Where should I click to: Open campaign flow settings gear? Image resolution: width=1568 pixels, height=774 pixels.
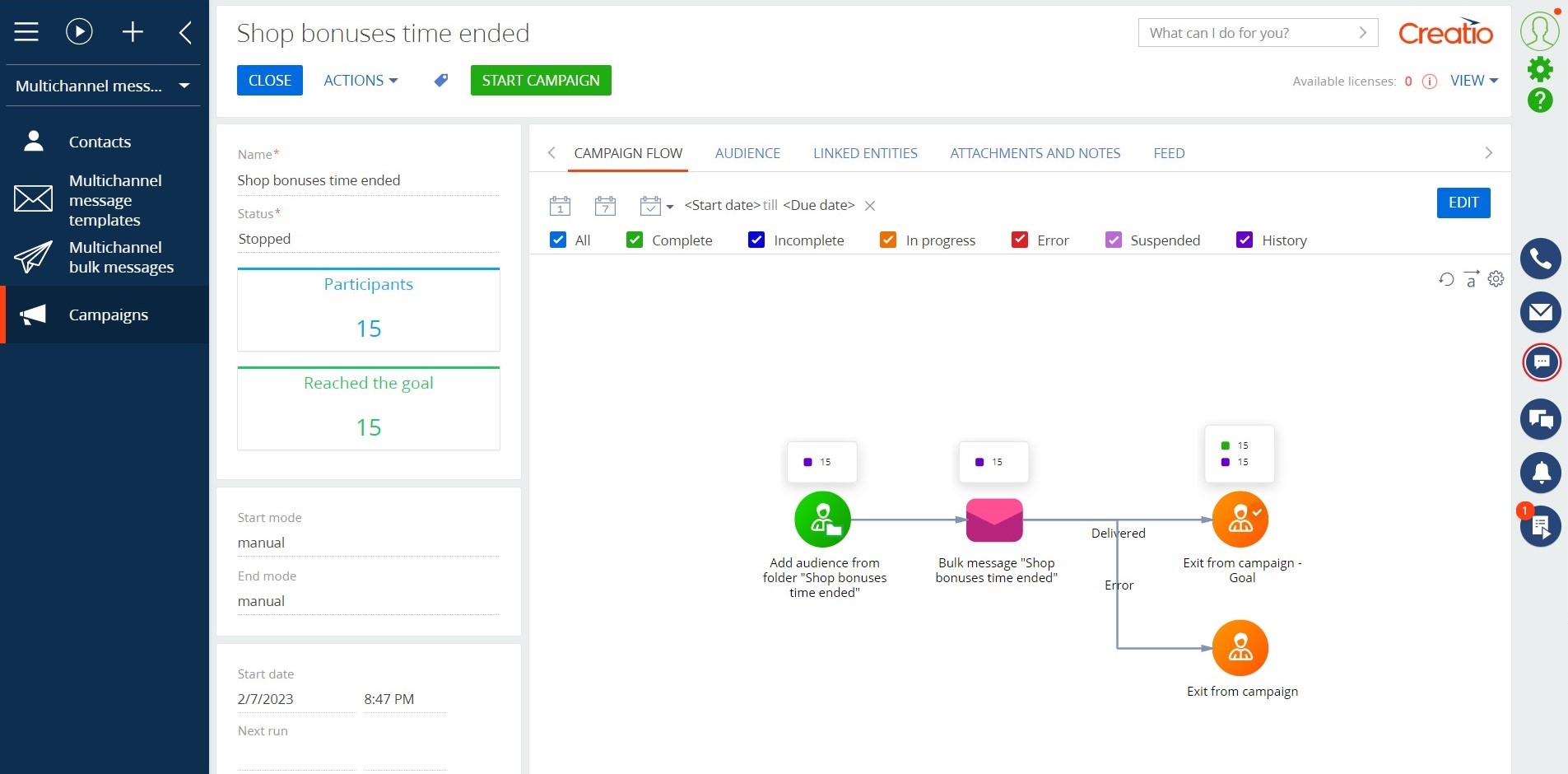point(1496,279)
